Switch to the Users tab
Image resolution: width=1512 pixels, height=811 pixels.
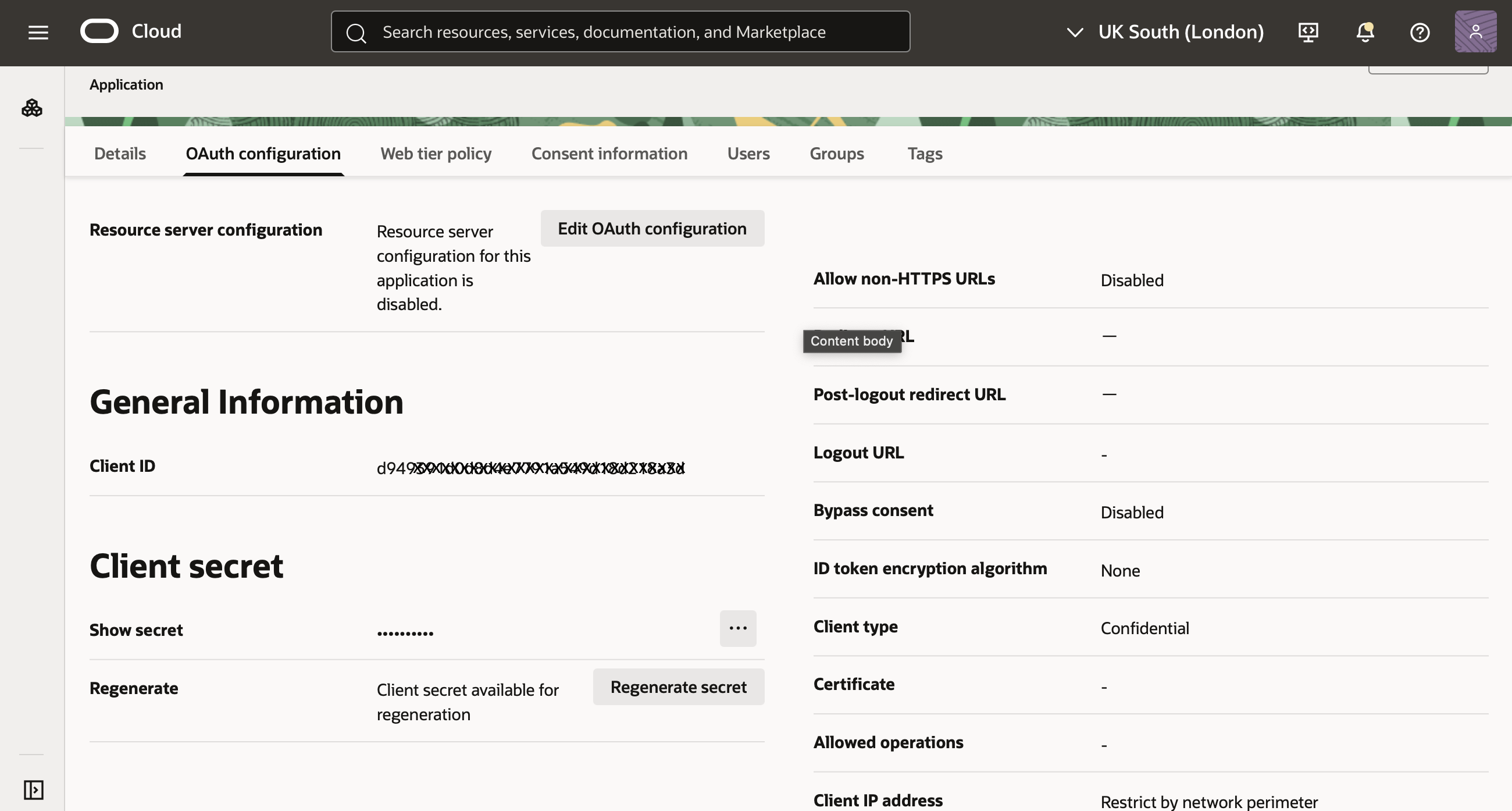pos(748,153)
